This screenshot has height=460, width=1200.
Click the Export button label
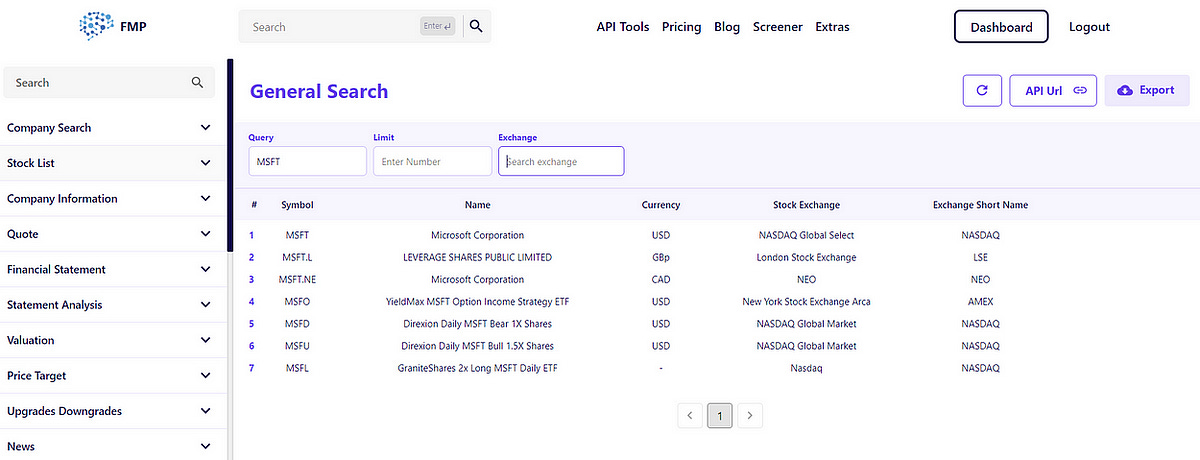(x=1157, y=90)
